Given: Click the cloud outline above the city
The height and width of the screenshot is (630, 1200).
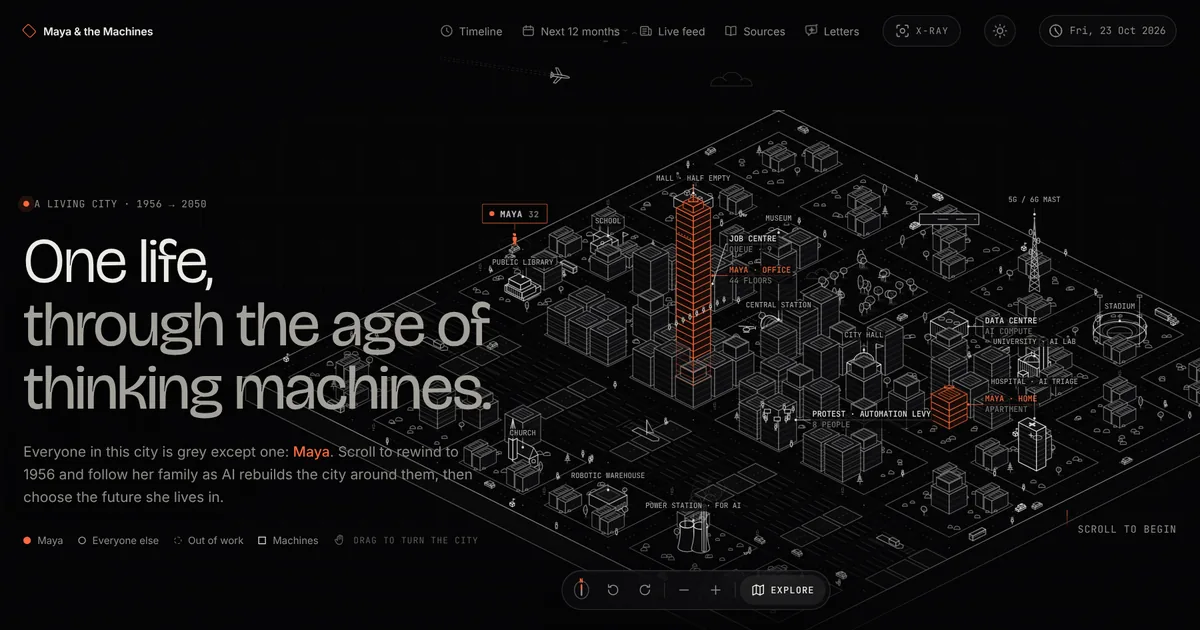Looking at the screenshot, I should (732, 79).
